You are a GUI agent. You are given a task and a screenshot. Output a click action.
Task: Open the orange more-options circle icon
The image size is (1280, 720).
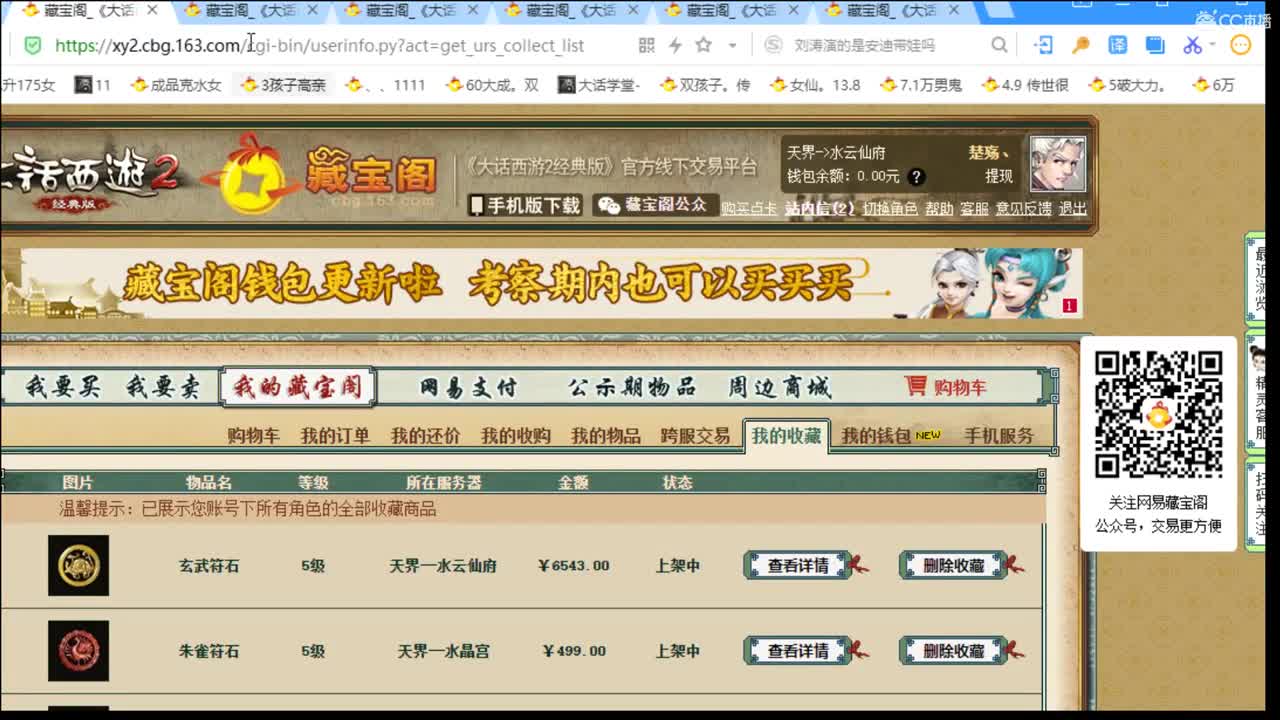1240,45
